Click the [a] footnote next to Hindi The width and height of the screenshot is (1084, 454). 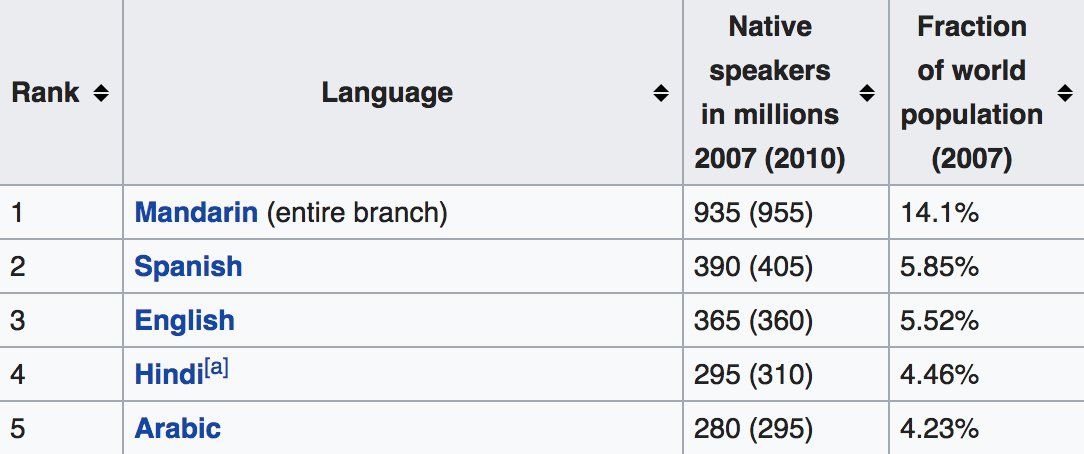(217, 368)
